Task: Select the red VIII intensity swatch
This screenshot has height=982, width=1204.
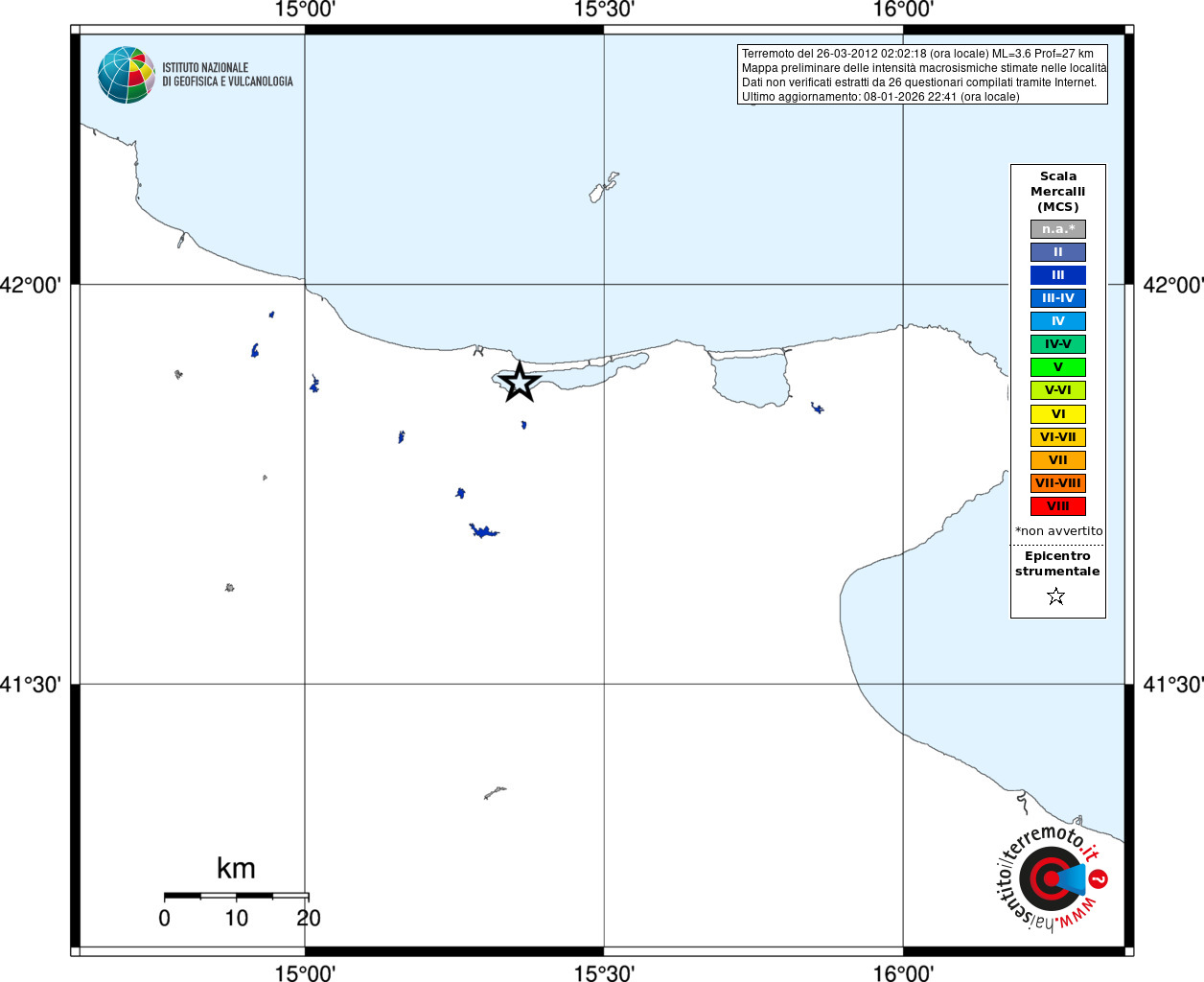Action: point(1058,506)
